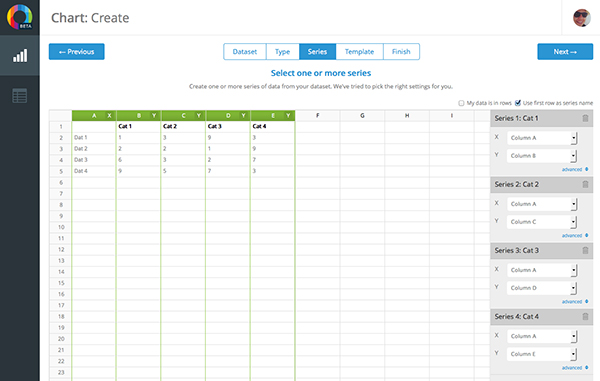Image resolution: width=600 pixels, height=381 pixels.
Task: Select the Series step tab
Action: [x=317, y=52]
